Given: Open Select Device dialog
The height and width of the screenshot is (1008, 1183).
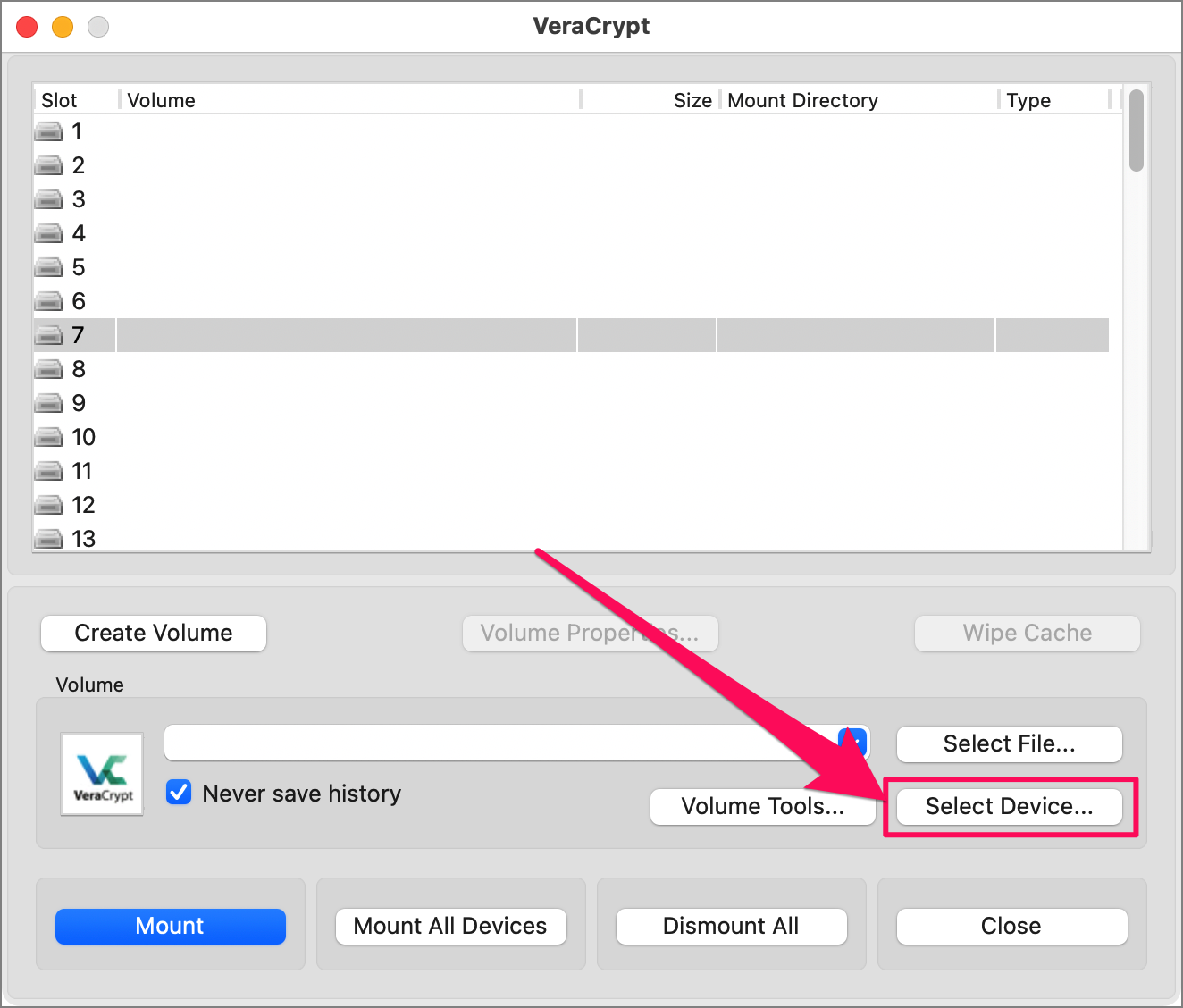Looking at the screenshot, I should (1009, 806).
